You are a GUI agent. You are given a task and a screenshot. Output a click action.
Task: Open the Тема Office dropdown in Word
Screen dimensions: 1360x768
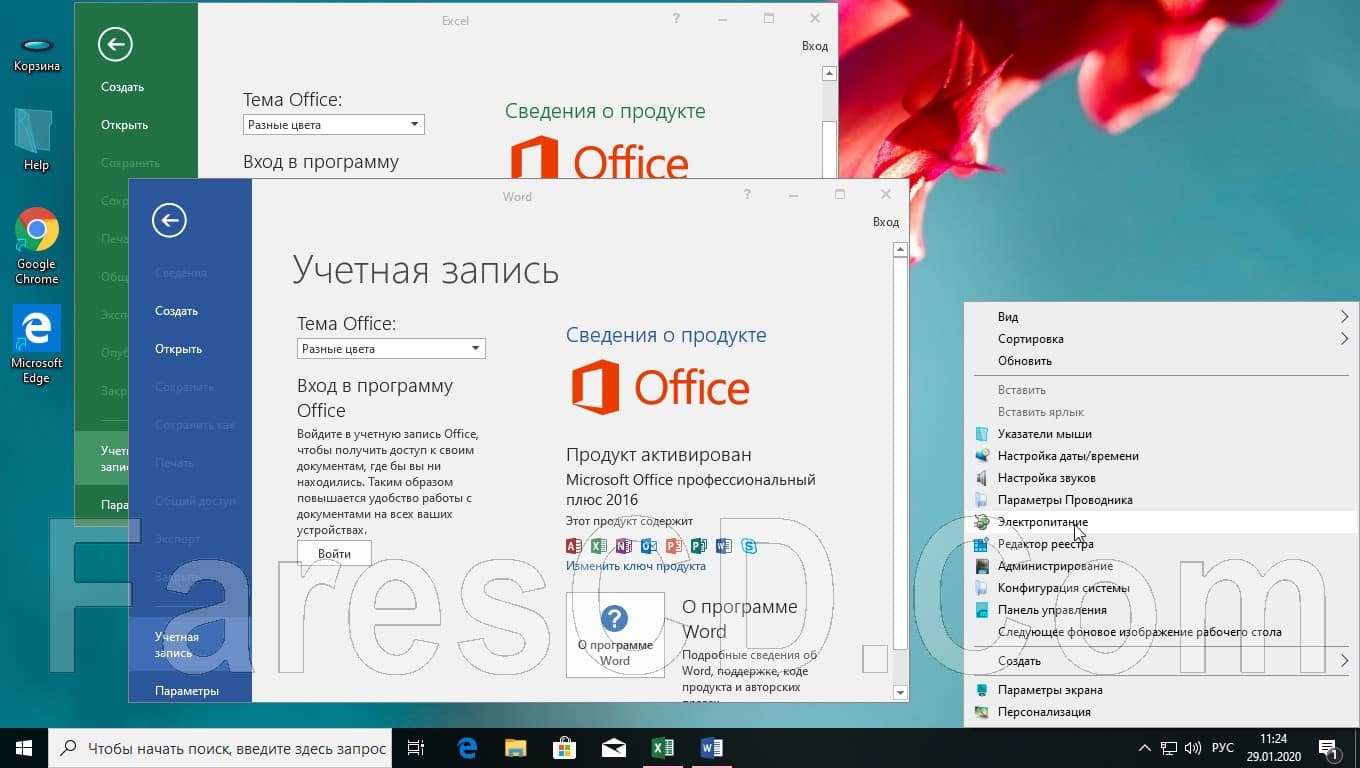(391, 349)
